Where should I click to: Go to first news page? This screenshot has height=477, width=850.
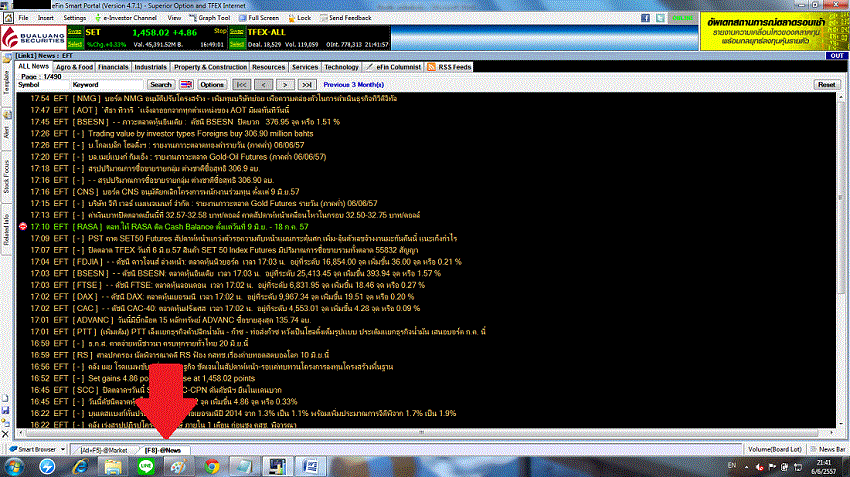coord(241,85)
